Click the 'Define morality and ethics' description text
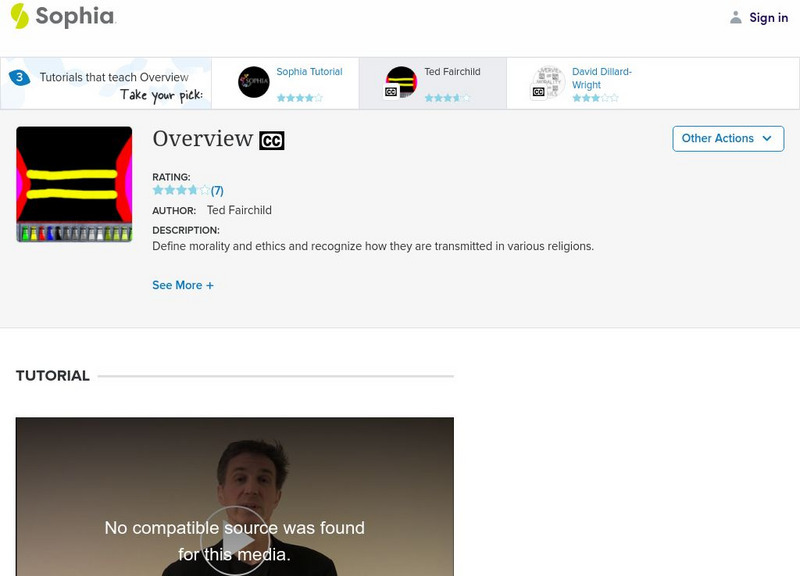 [373, 246]
